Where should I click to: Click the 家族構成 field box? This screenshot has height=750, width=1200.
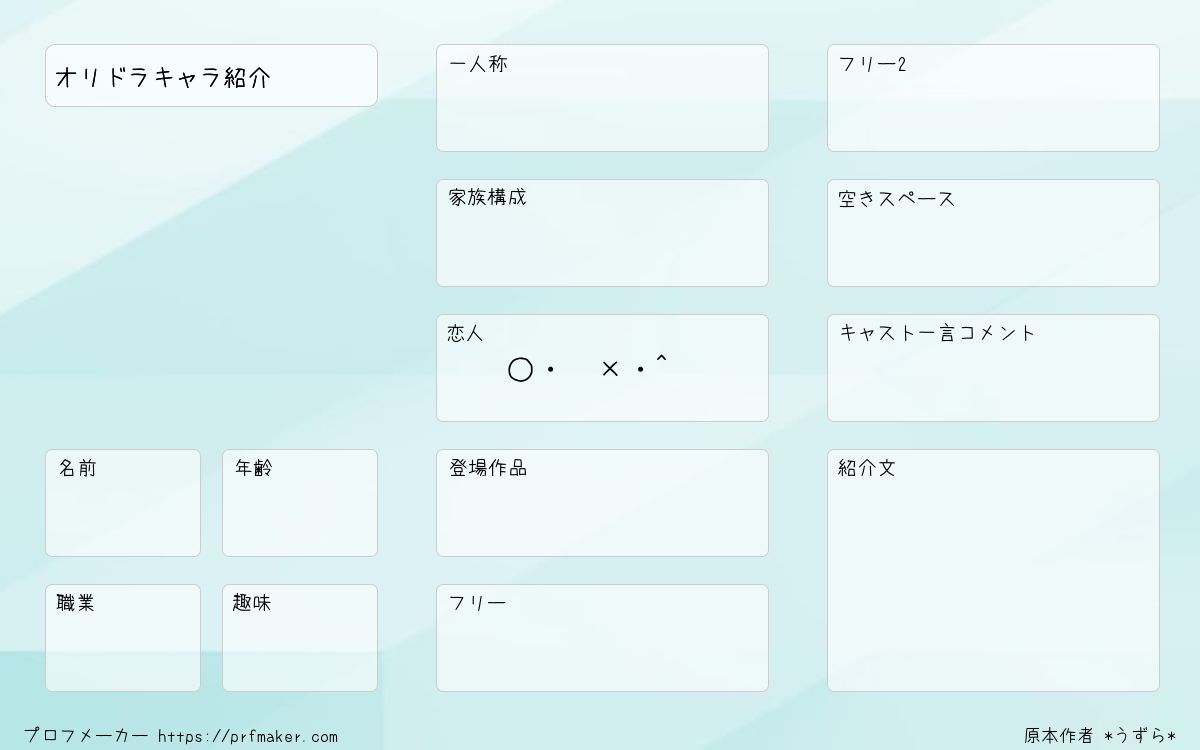coord(602,233)
